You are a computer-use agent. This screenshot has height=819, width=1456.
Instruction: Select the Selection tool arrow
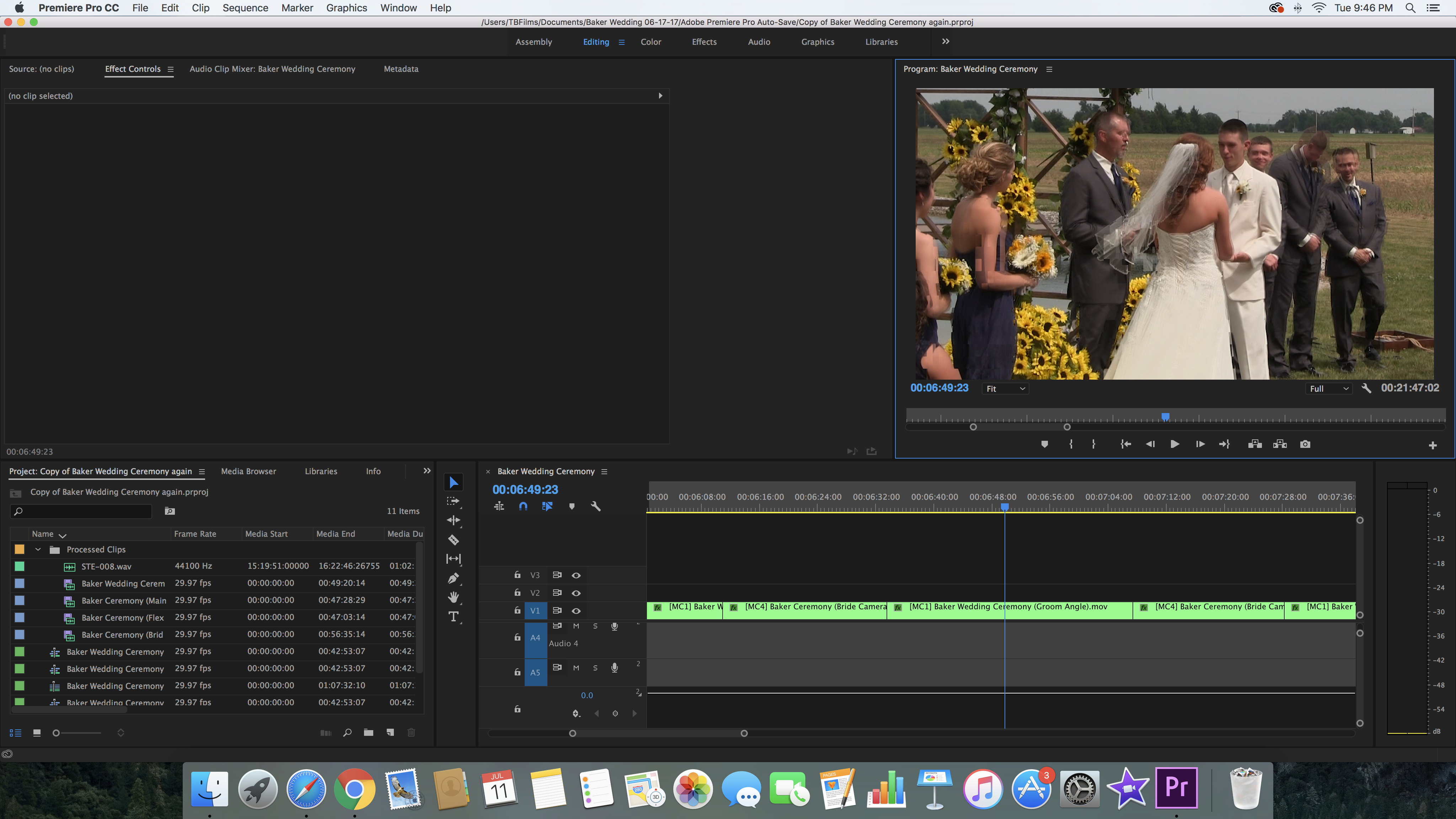click(x=453, y=482)
